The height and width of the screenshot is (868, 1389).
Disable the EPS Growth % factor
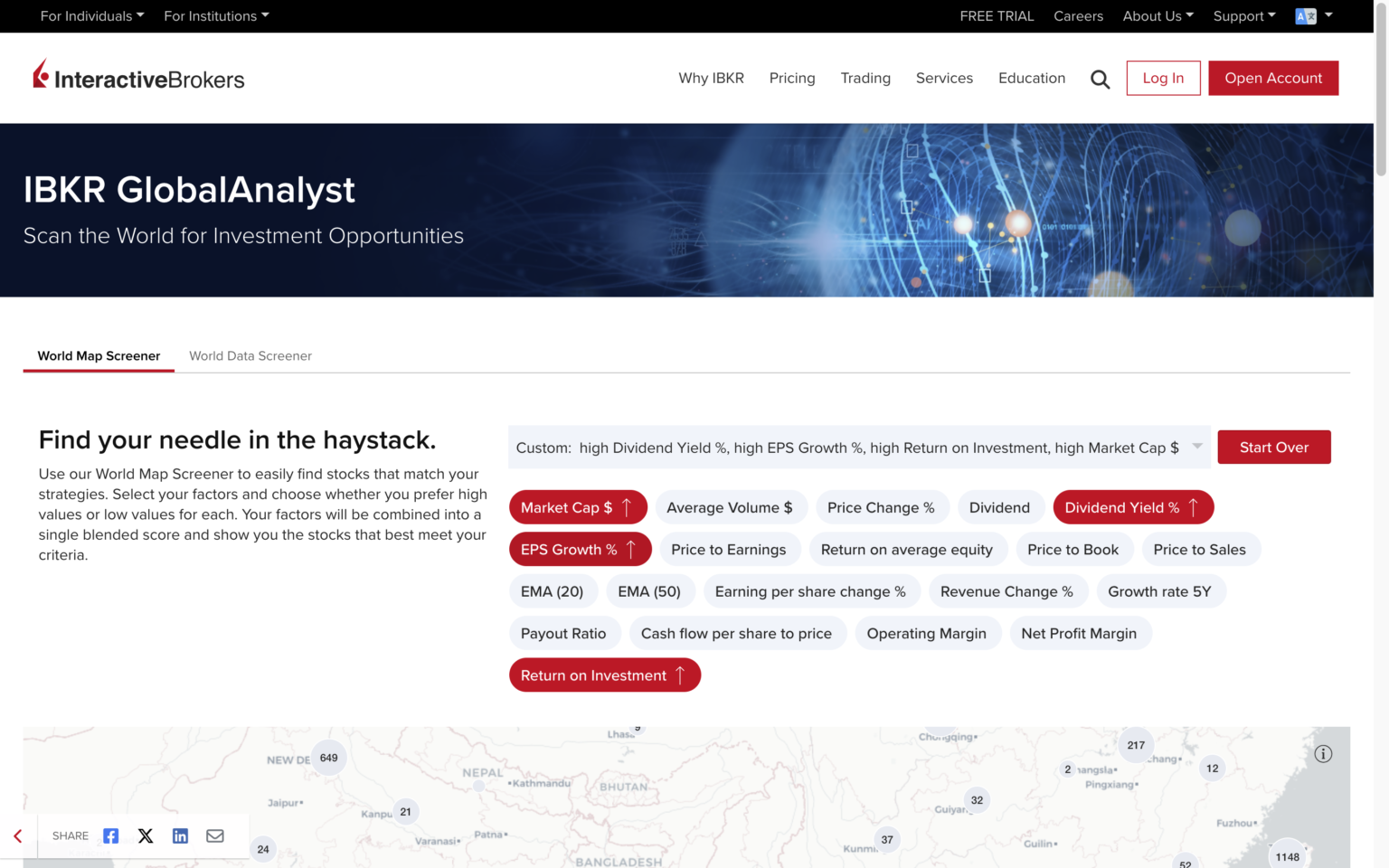(x=580, y=549)
